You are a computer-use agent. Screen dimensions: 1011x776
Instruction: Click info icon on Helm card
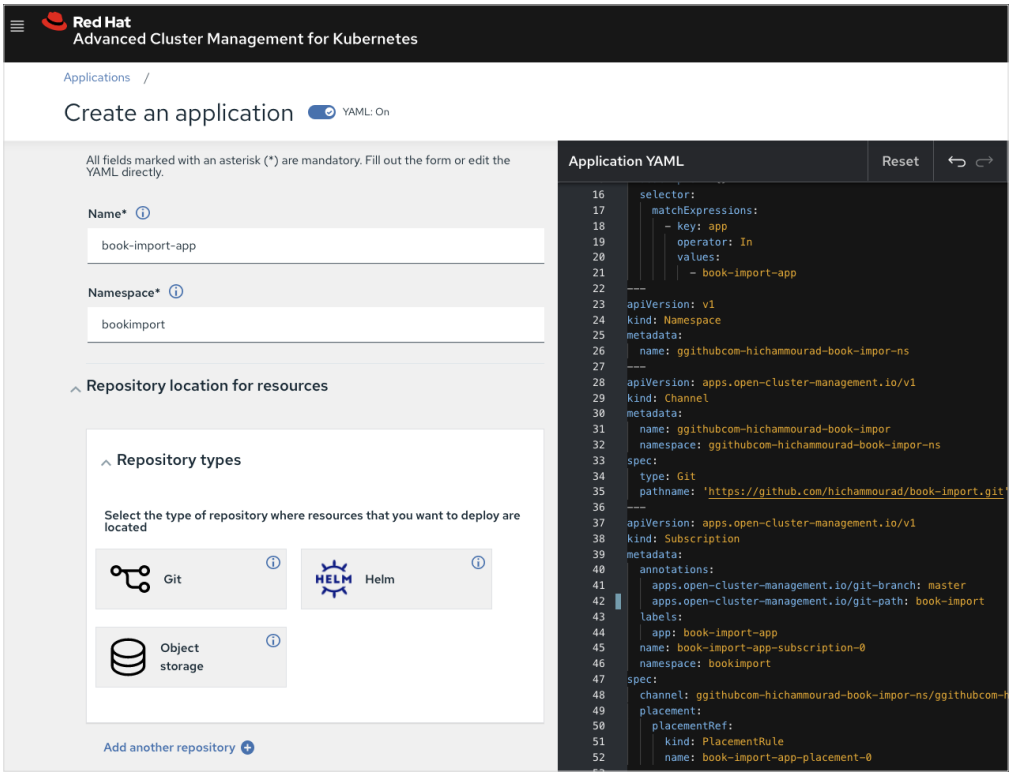[478, 563]
